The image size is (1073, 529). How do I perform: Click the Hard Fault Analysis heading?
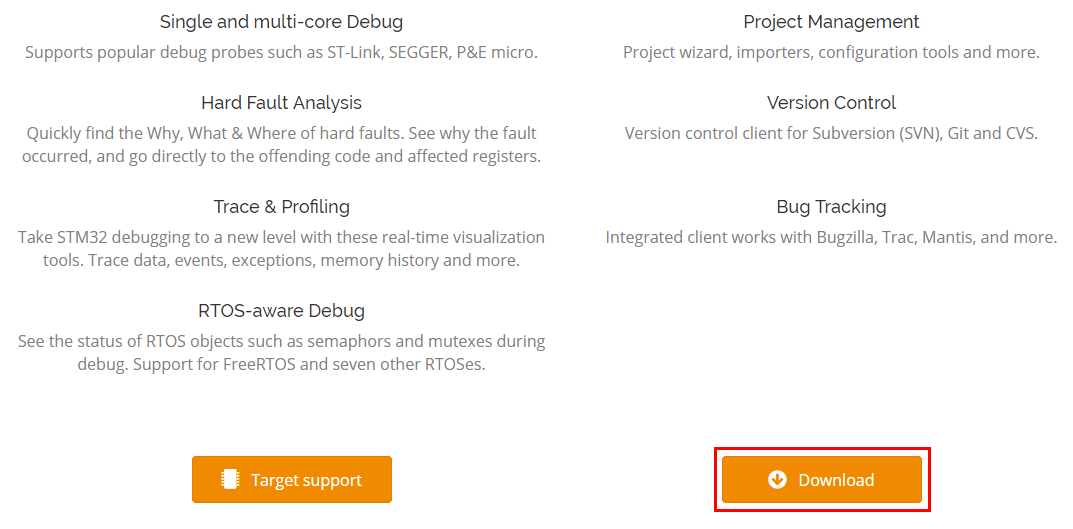pyautogui.click(x=281, y=103)
